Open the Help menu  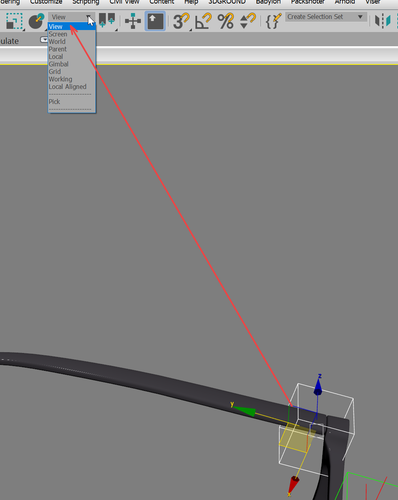pos(191,2)
